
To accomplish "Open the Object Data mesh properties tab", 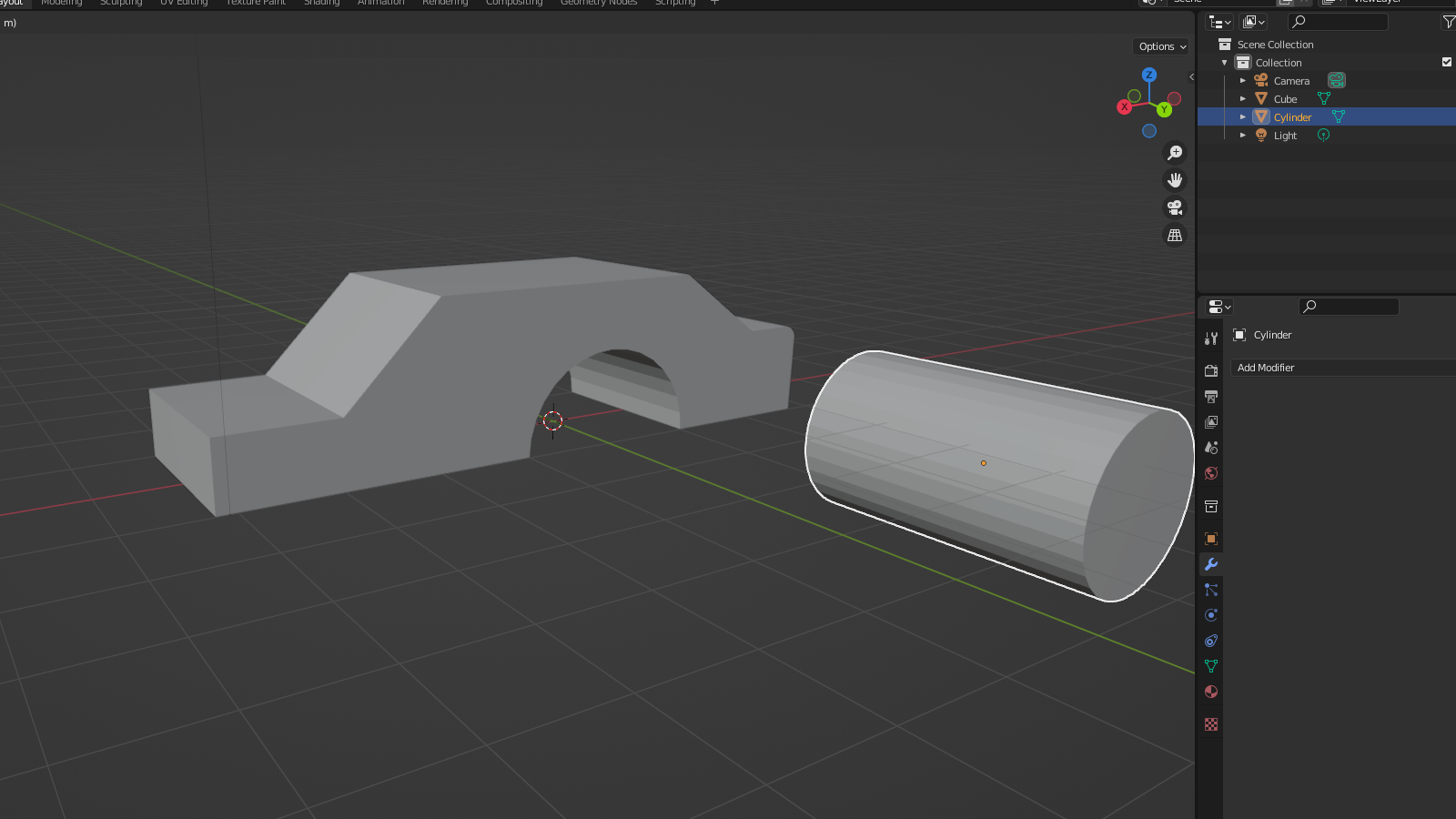I will [1211, 666].
